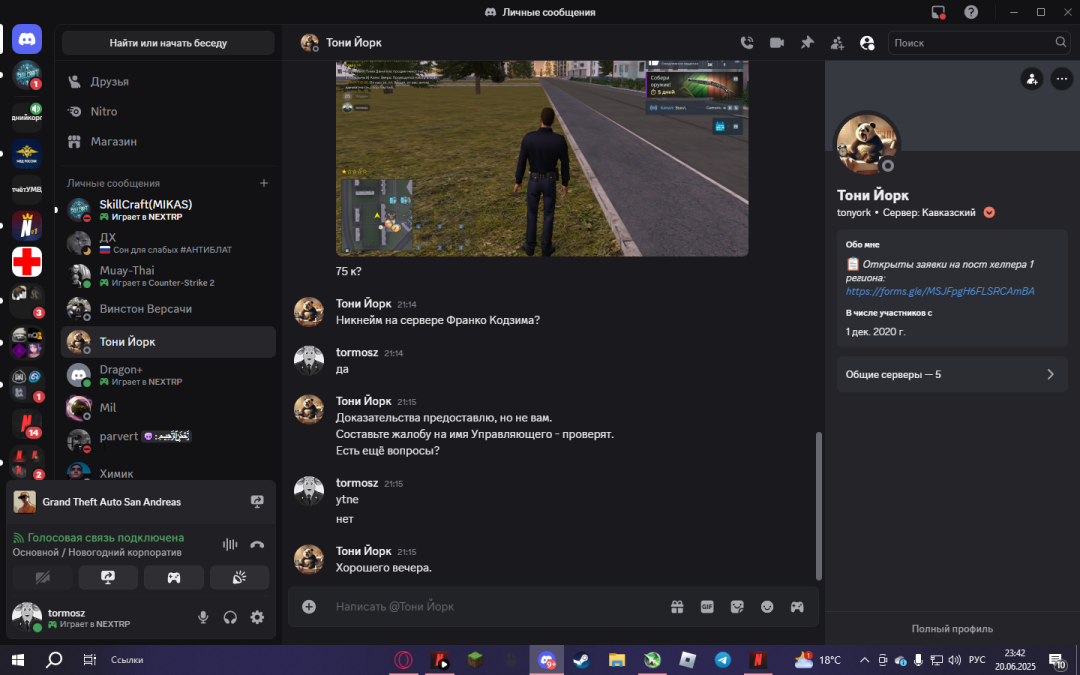Click tormosz user avatar in bottom panel

click(27, 616)
